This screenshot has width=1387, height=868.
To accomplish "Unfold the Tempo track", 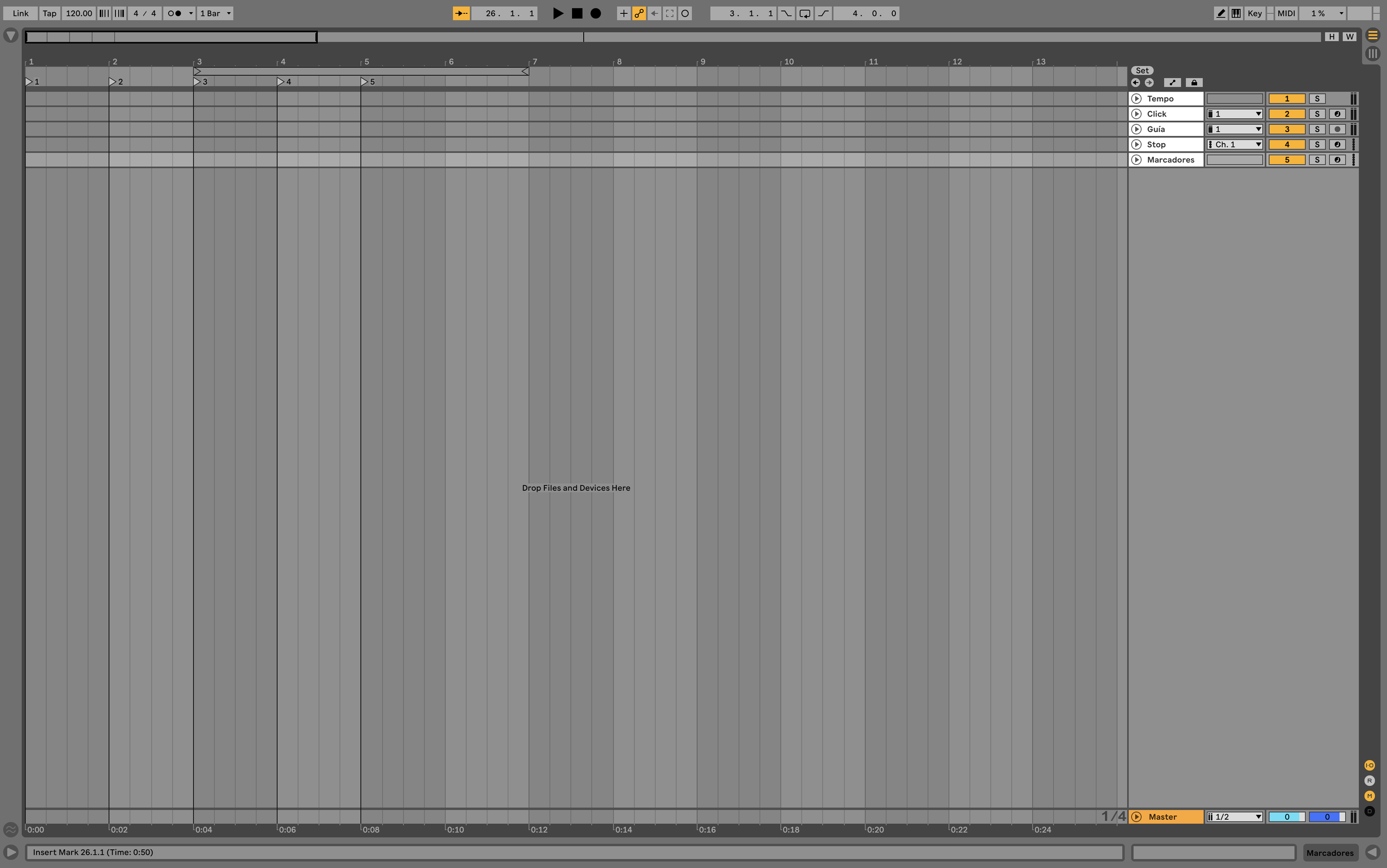I will (x=1136, y=99).
